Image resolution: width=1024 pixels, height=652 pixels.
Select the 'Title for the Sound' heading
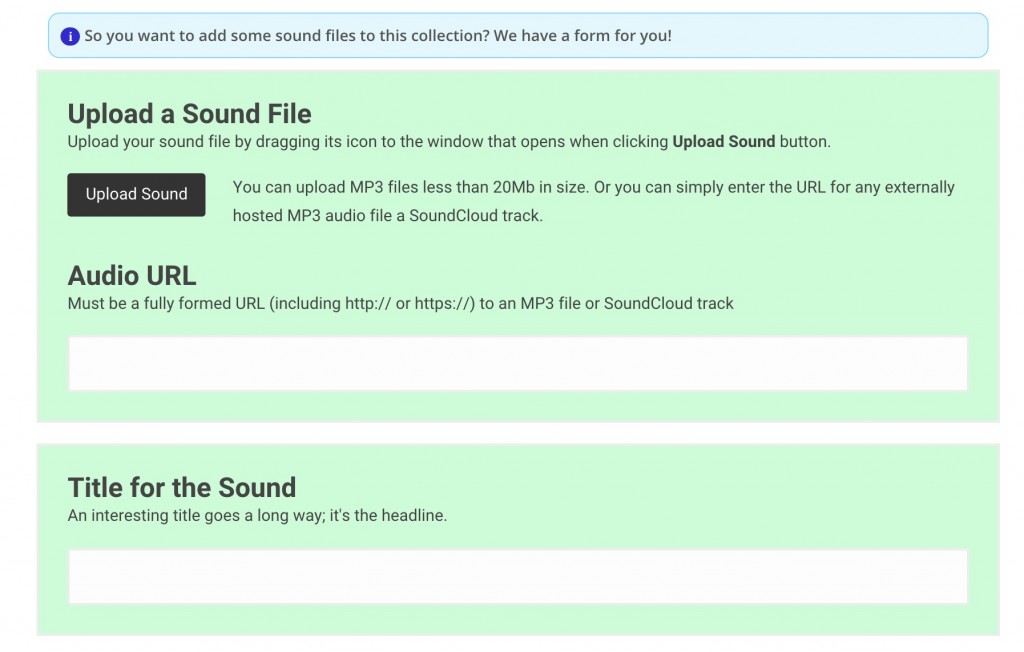[x=181, y=487]
